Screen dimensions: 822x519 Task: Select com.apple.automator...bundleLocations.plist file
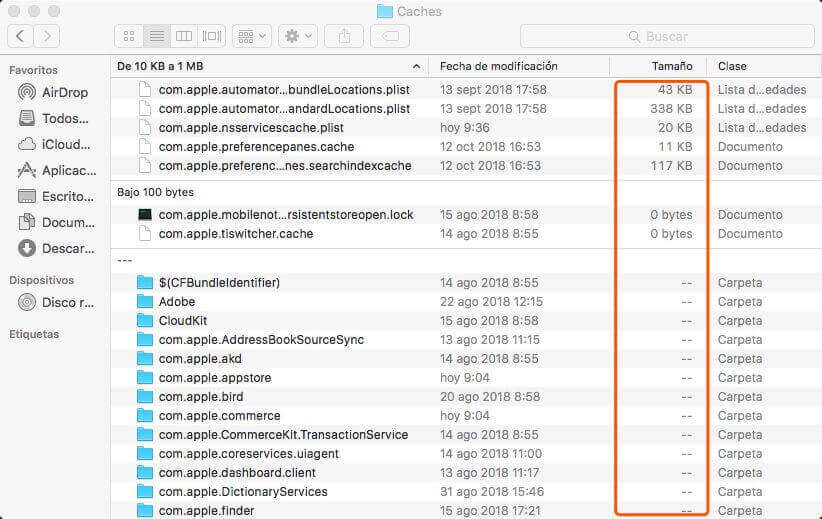[x=284, y=90]
